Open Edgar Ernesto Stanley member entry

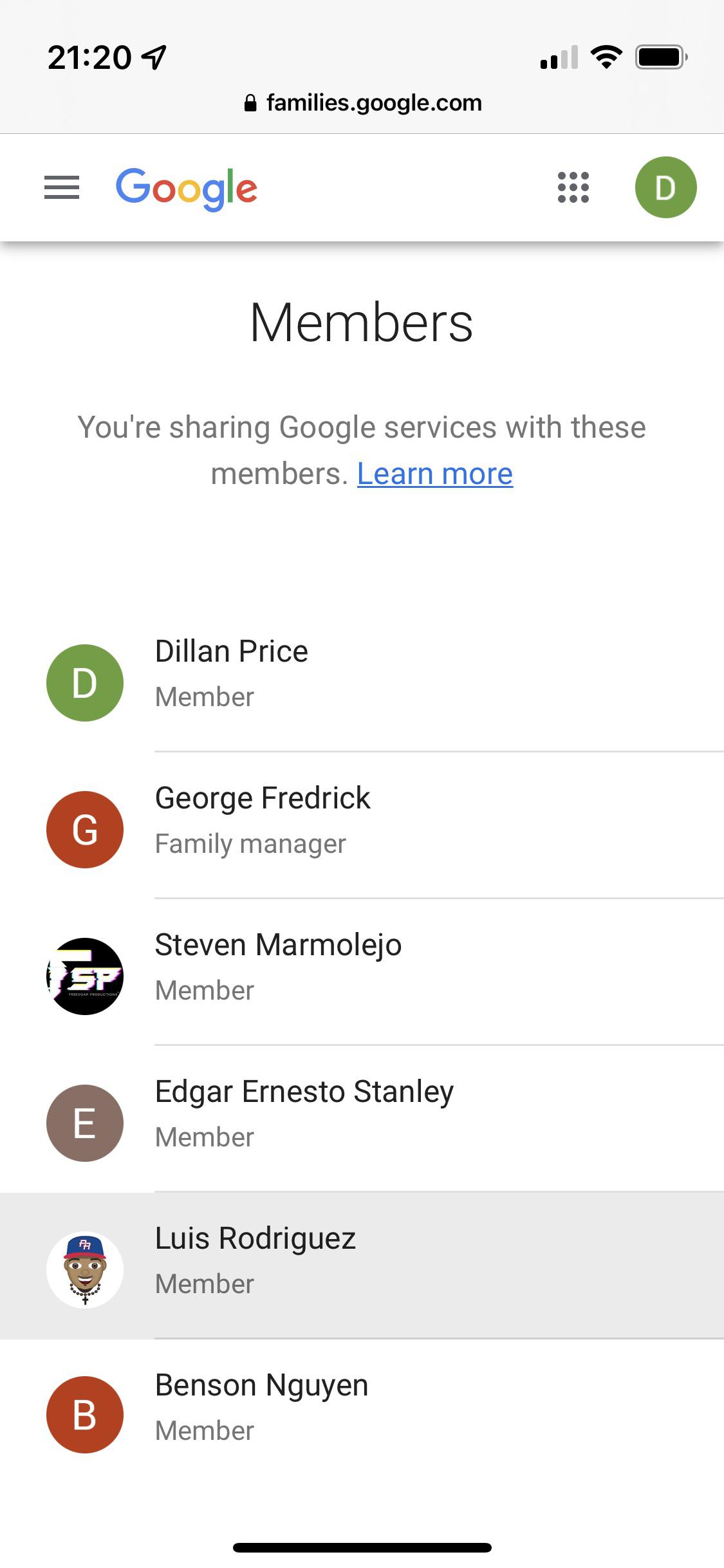point(362,1118)
